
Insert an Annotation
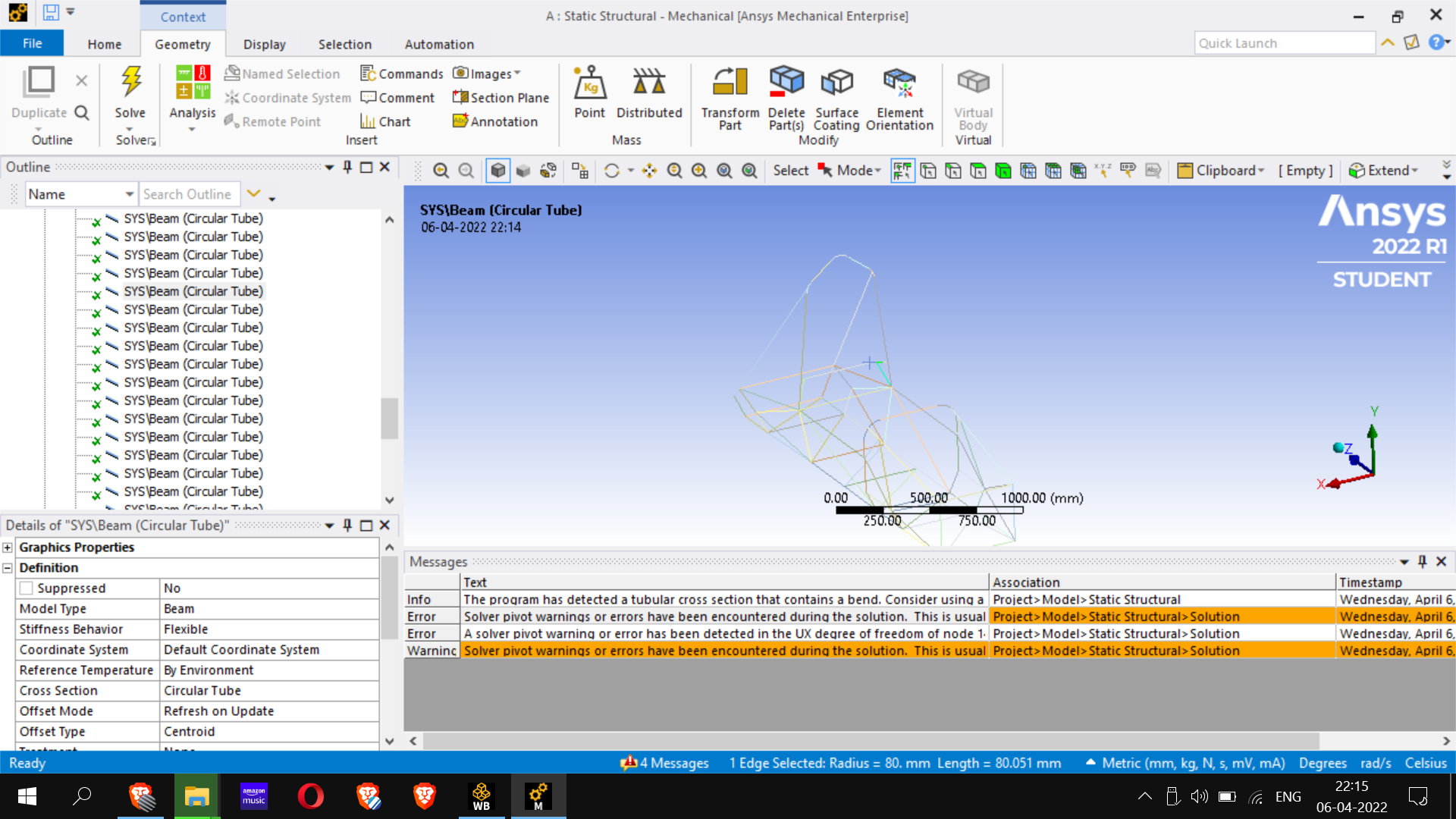(495, 121)
